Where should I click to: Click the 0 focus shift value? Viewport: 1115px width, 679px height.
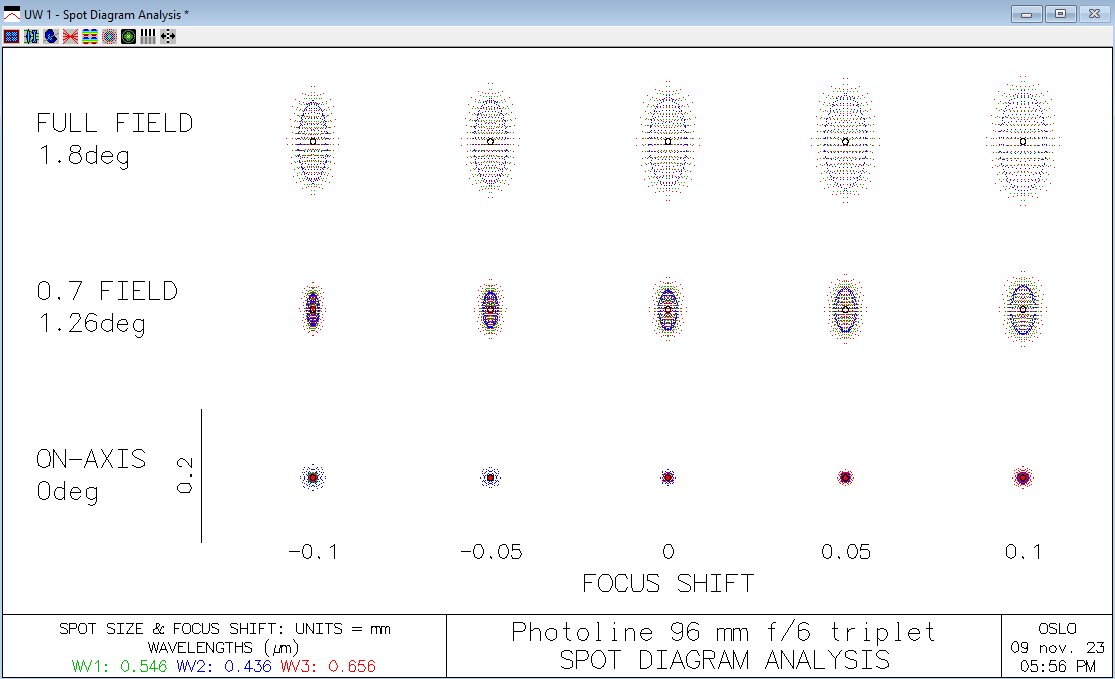(668, 552)
